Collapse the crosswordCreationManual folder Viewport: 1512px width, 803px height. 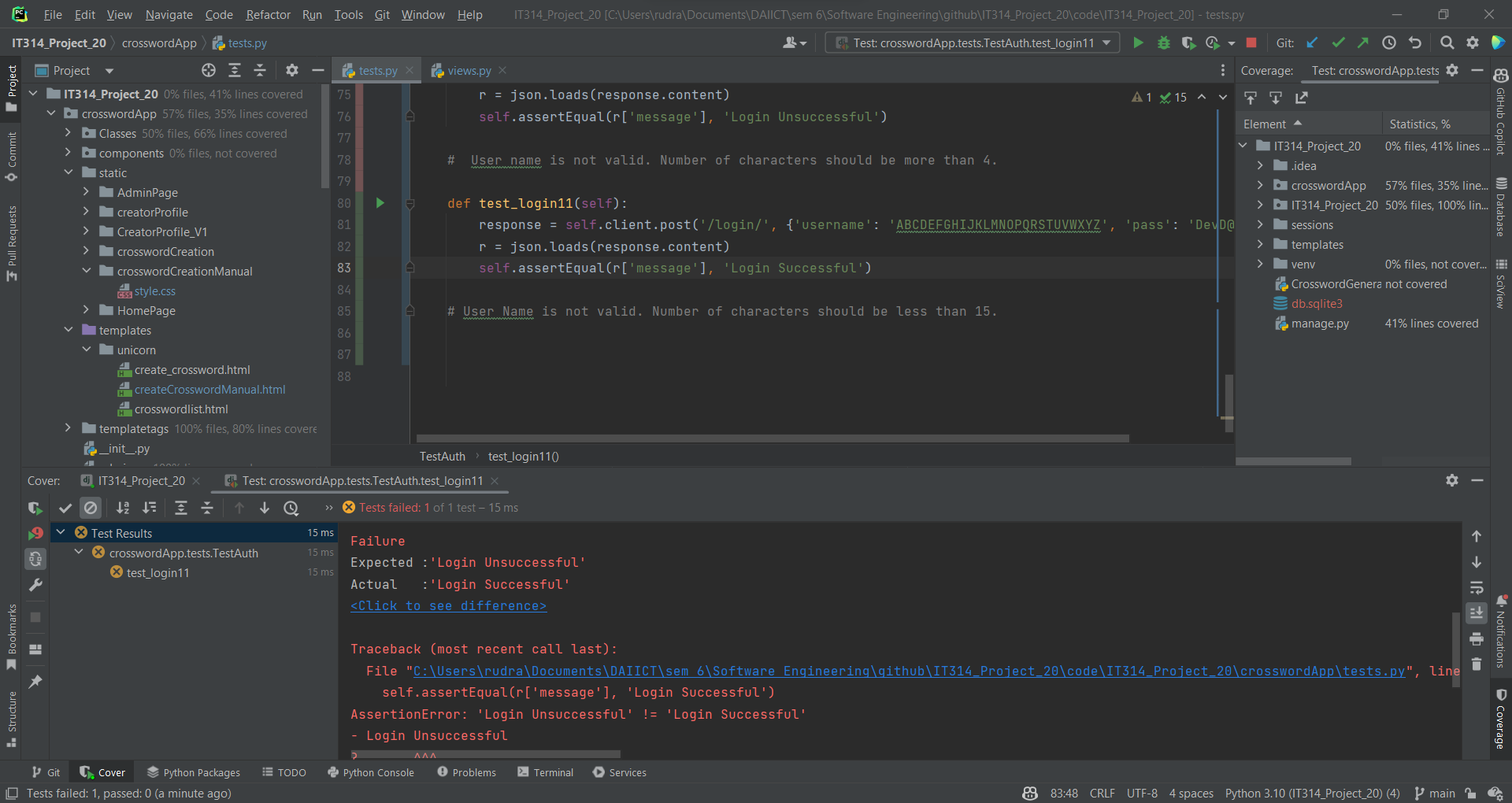[87, 271]
